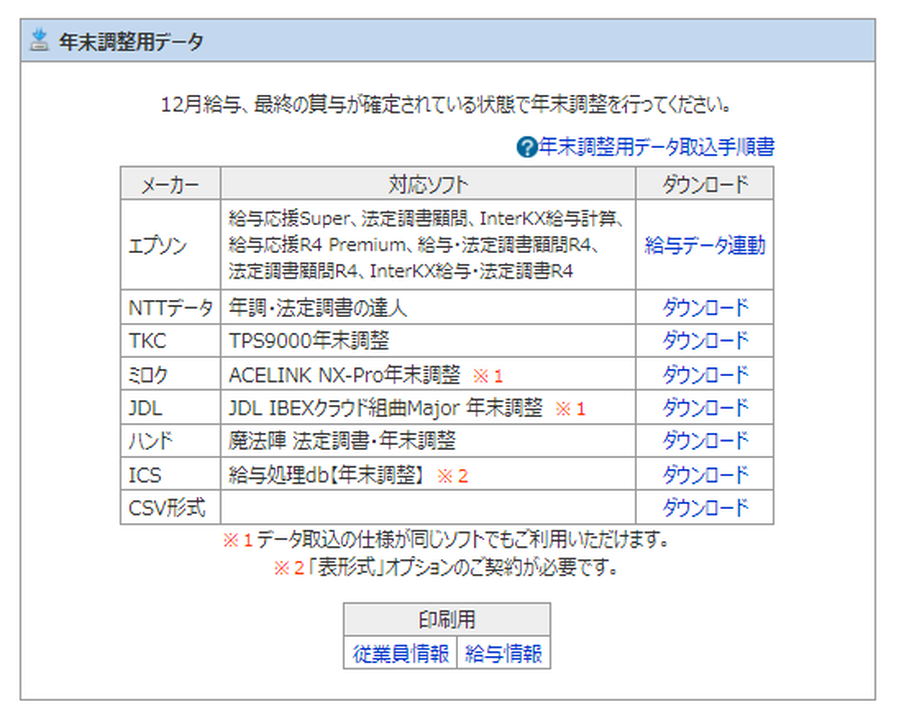Click the ダウンロード column header
The width and height of the screenshot is (900, 720).
pos(705,184)
